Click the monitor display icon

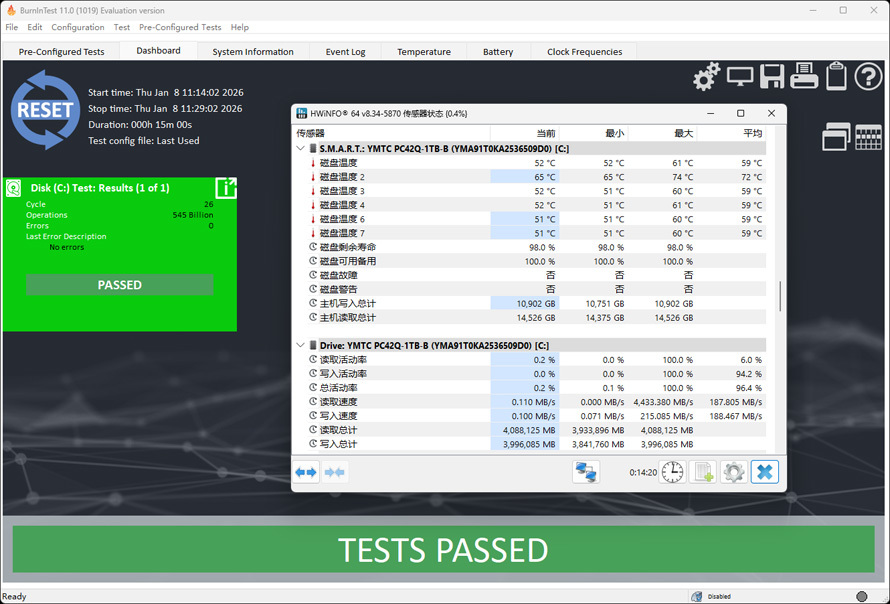tap(740, 77)
